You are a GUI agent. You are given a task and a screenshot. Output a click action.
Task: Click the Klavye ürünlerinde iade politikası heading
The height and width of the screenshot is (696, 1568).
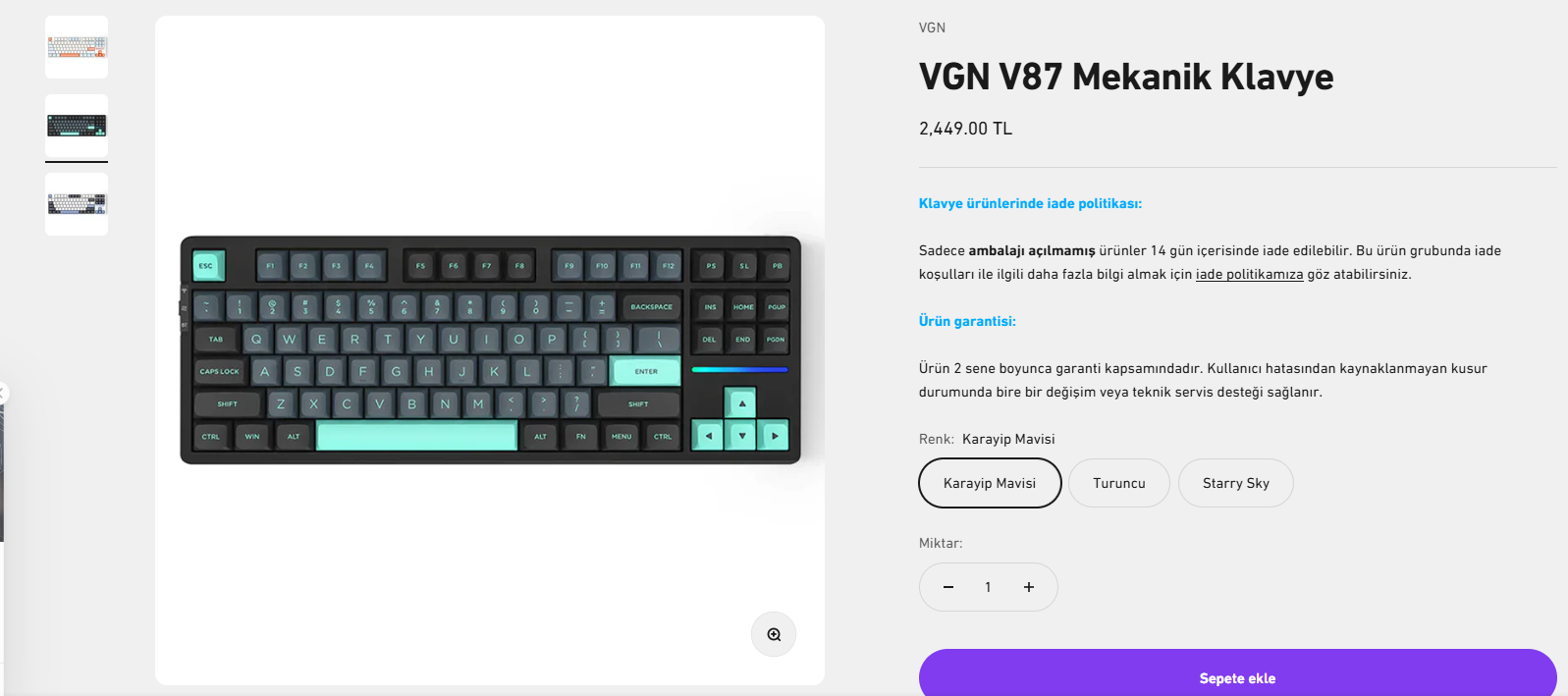pyautogui.click(x=1030, y=203)
